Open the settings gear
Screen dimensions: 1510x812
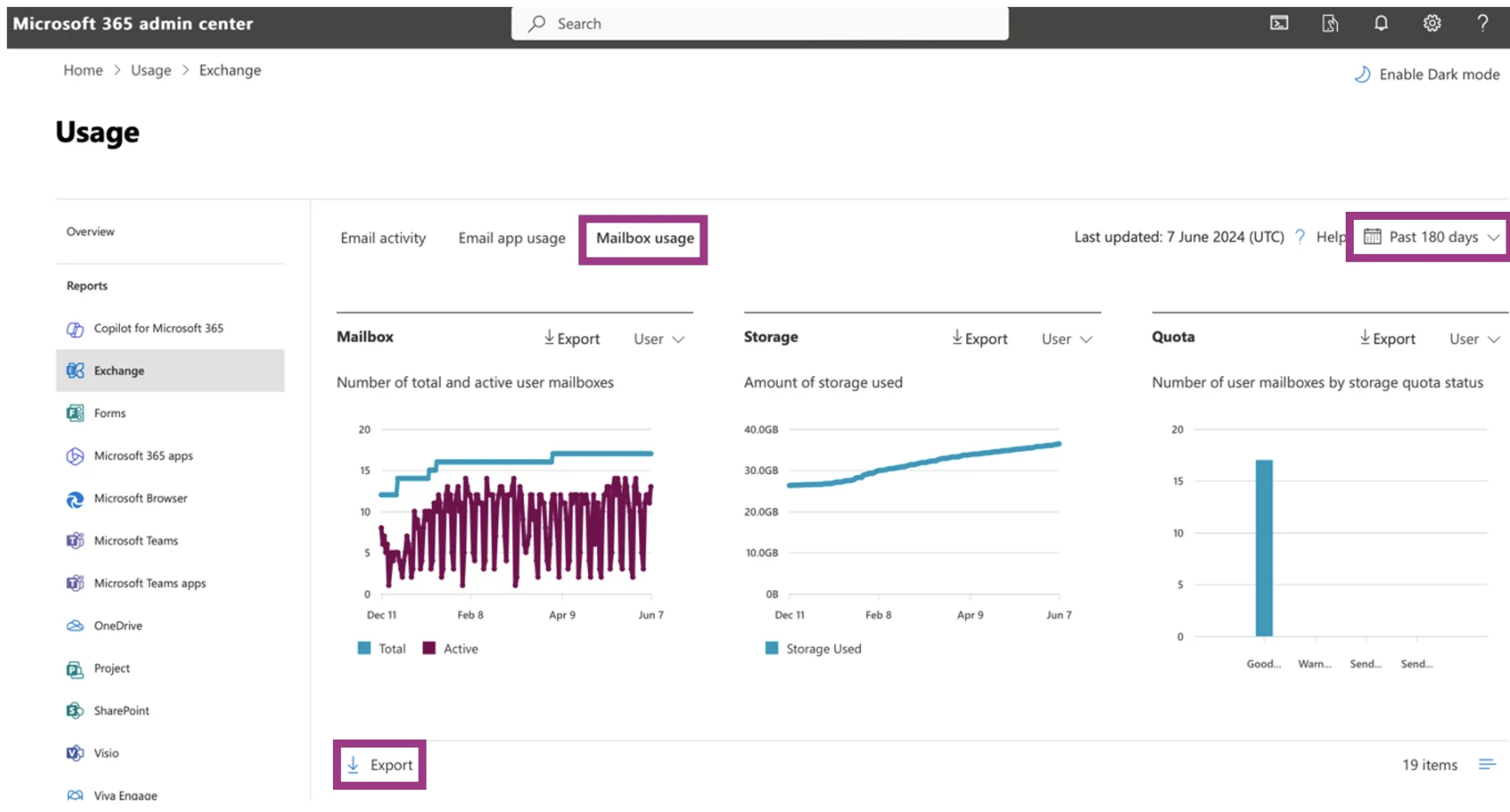tap(1431, 24)
